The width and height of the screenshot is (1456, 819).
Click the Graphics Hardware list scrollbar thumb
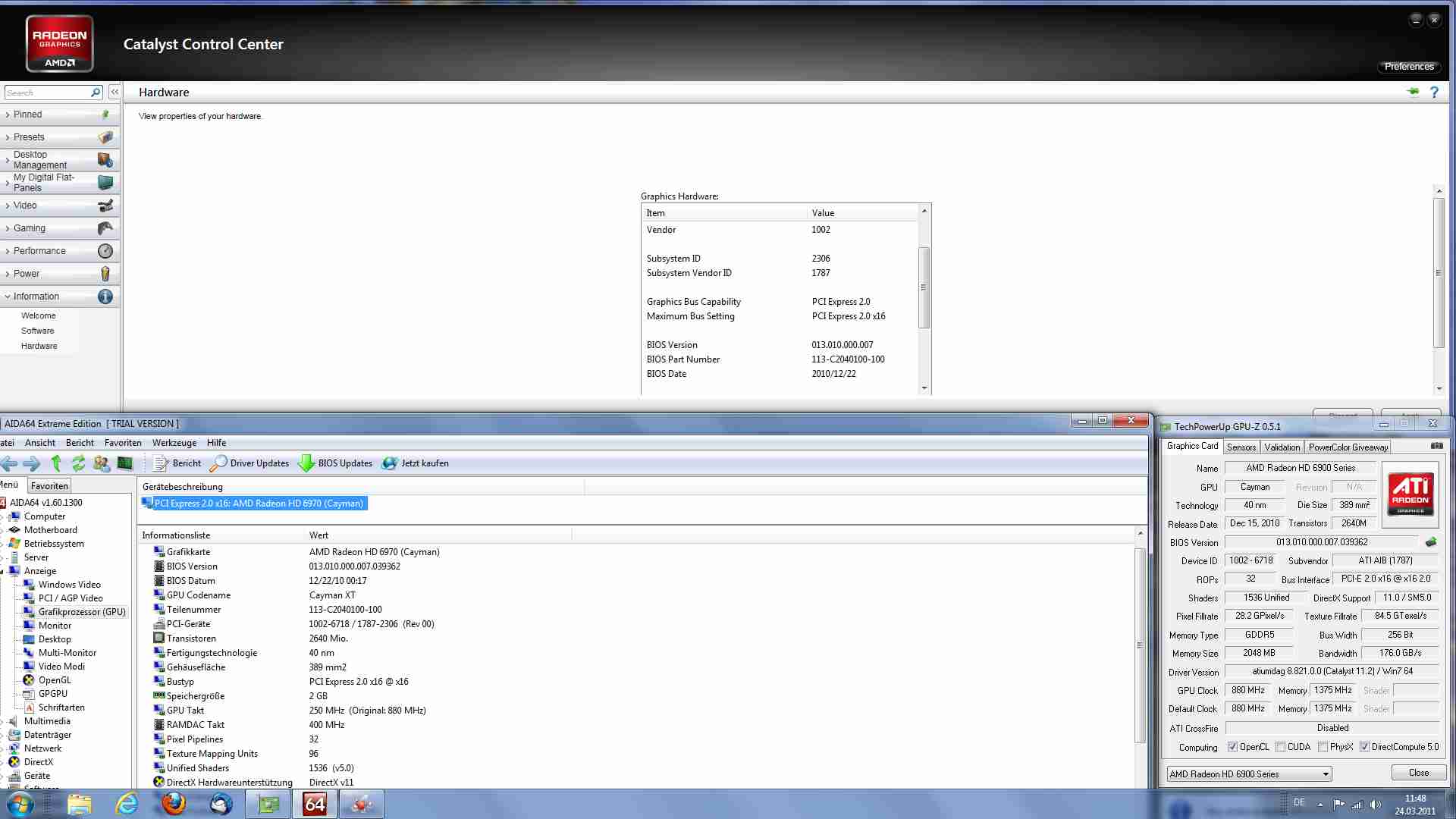coord(924,287)
